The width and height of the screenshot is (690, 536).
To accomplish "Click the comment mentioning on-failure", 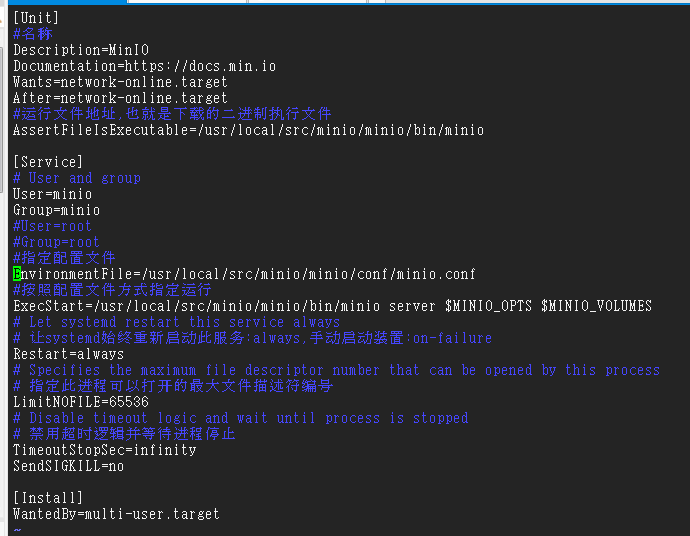I will (x=253, y=338).
